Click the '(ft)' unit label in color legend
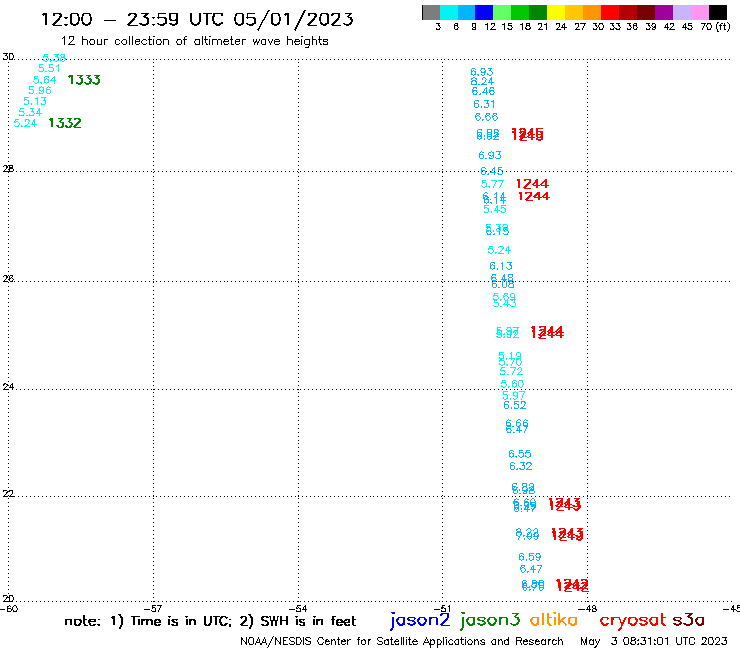The width and height of the screenshot is (740, 650). 723,26
